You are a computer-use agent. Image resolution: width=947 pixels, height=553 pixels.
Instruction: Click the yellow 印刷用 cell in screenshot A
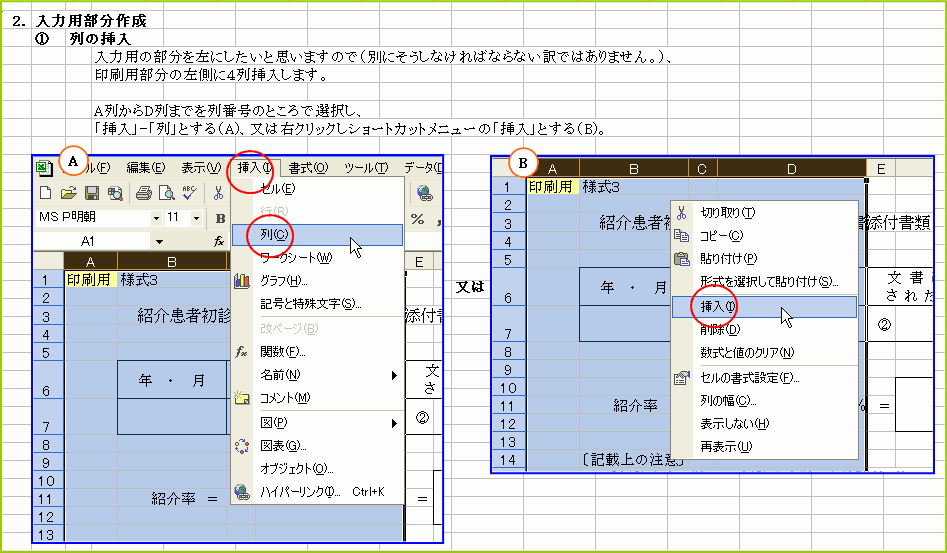[x=91, y=280]
